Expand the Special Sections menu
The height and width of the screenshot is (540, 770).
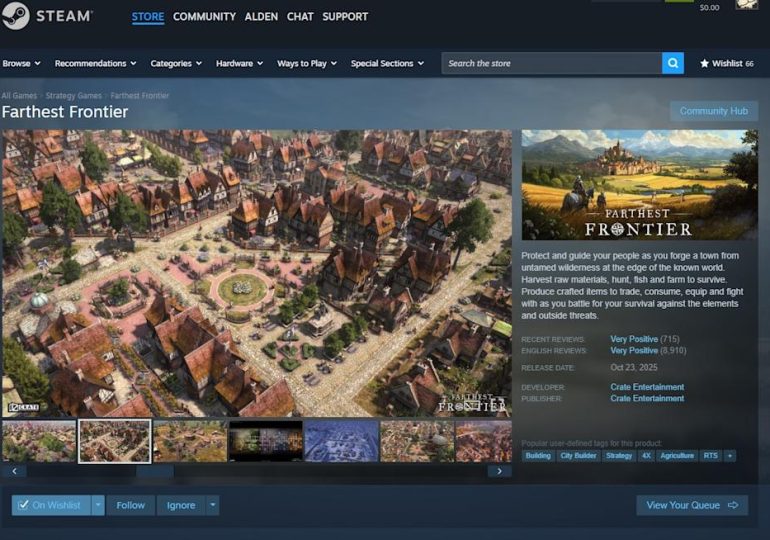click(x=387, y=63)
